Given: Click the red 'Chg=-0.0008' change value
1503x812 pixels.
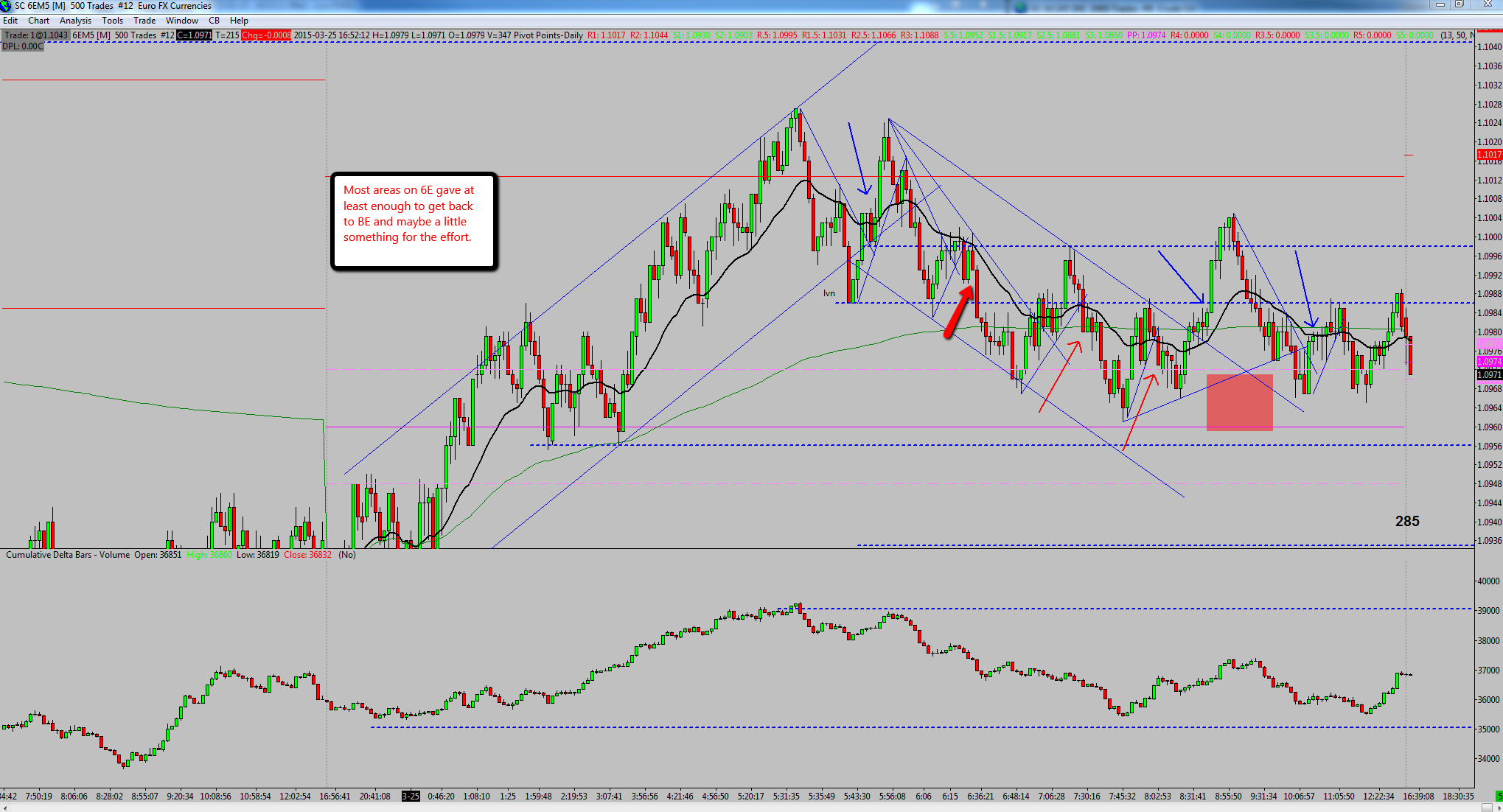Looking at the screenshot, I should tap(266, 35).
